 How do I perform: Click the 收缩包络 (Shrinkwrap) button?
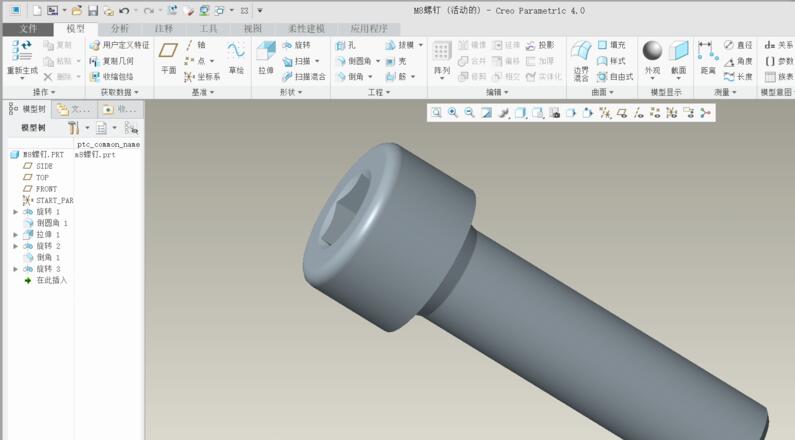[112, 77]
